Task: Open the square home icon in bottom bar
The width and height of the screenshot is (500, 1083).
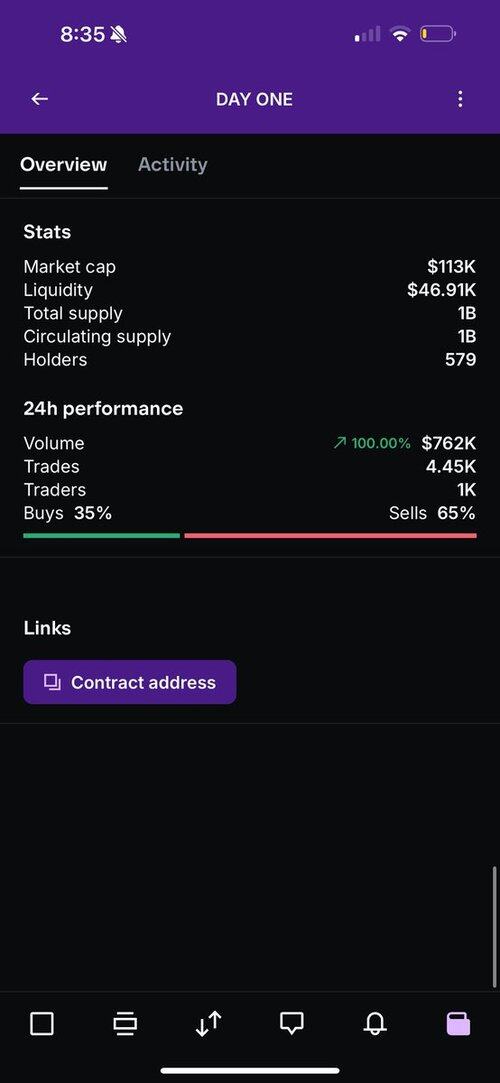Action: point(42,1024)
